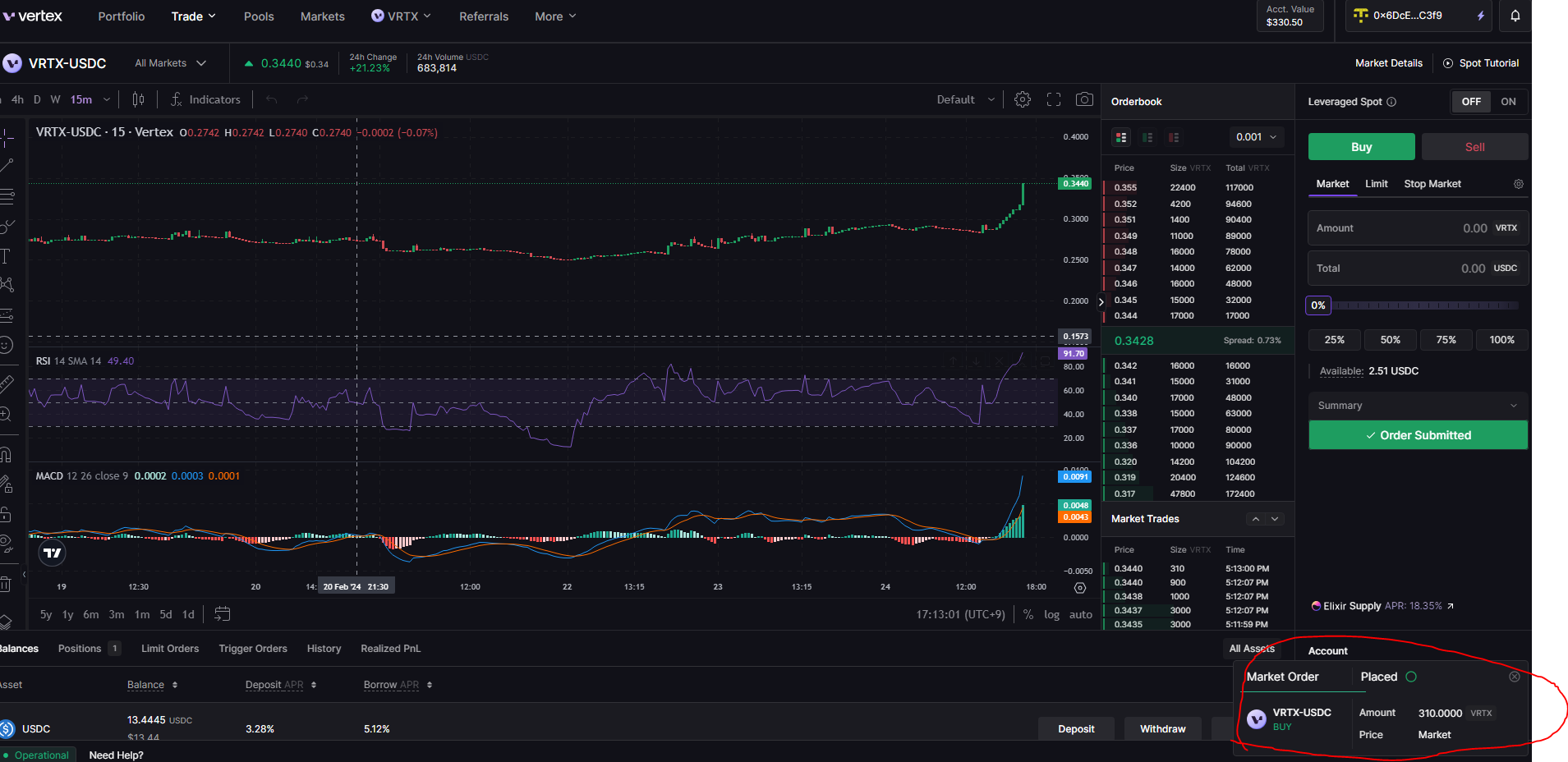
Task: Expand the Trade menu
Action: coord(194,16)
